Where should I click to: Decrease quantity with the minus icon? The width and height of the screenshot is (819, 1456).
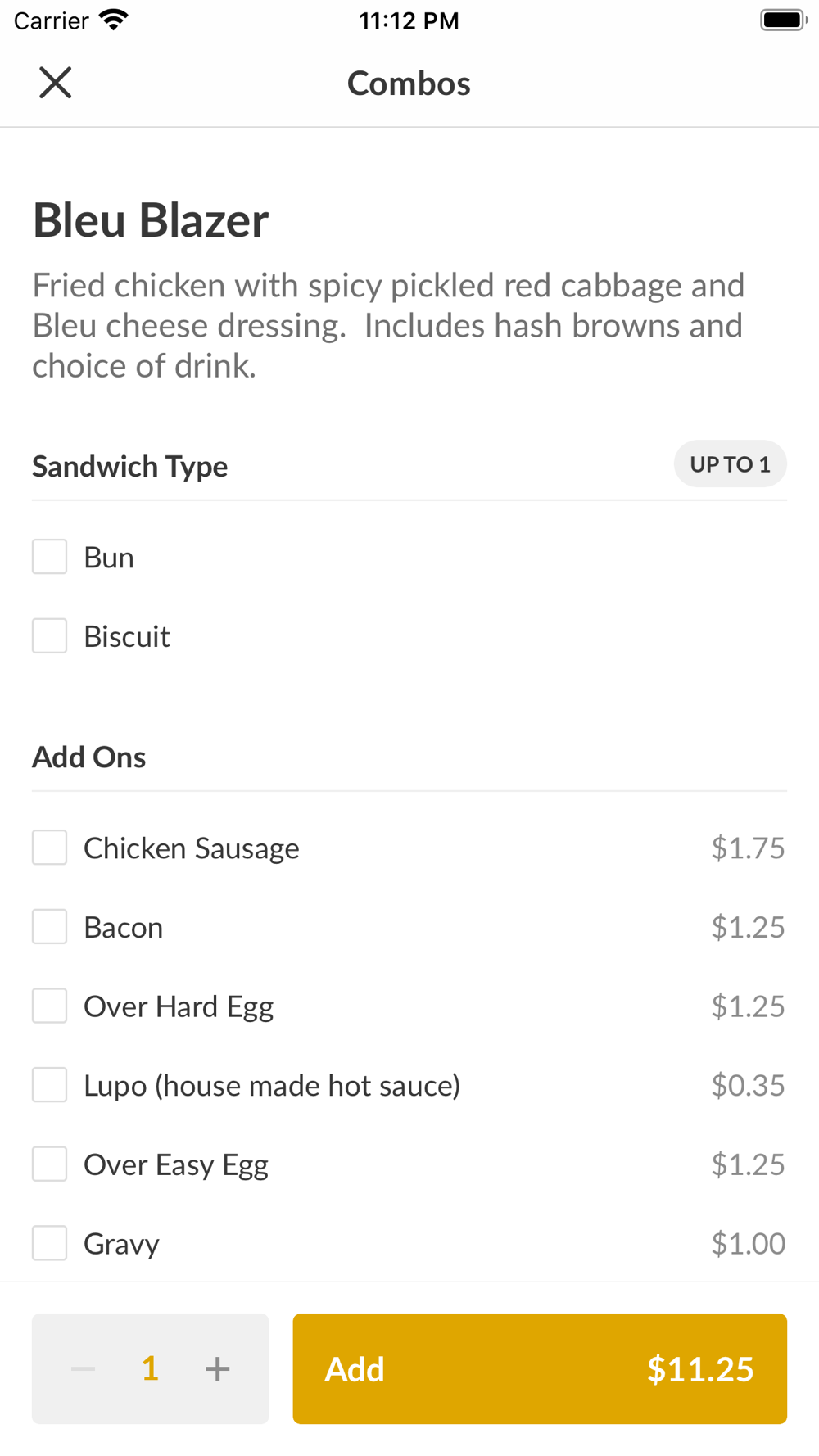coord(83,1368)
